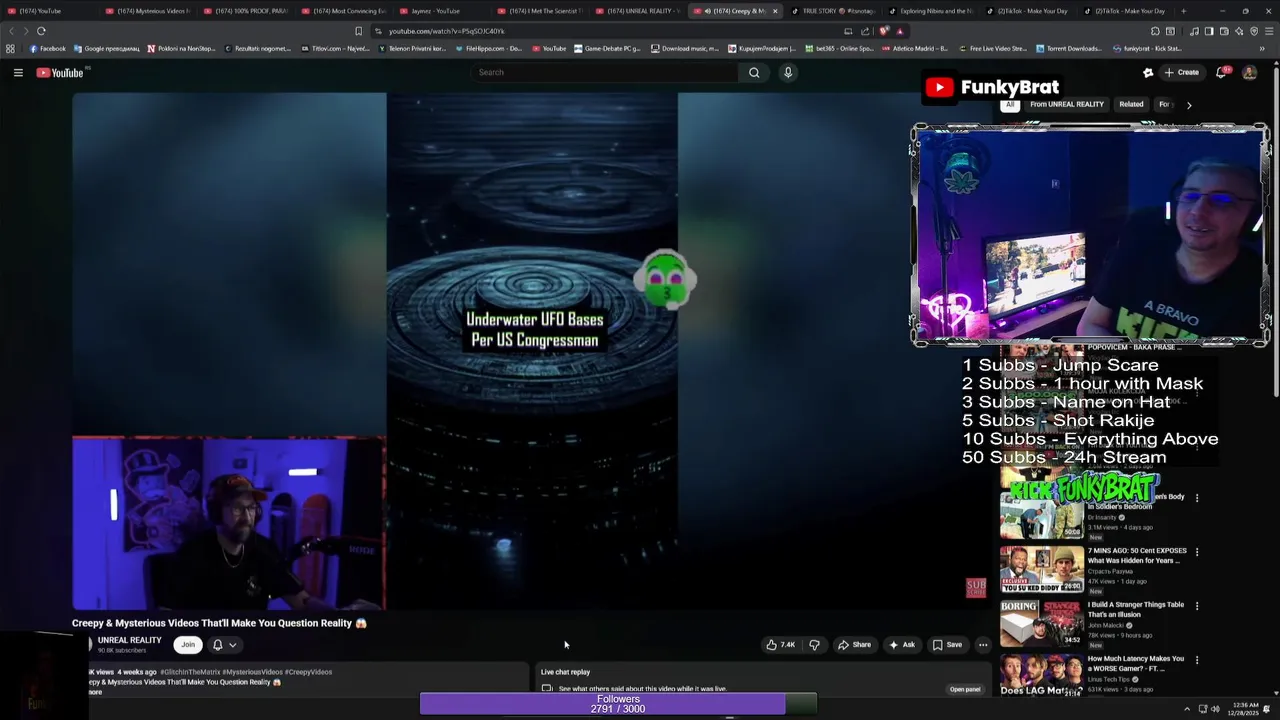The image size is (1280, 720).
Task: Click the share page icon in the address bar
Action: point(865,31)
